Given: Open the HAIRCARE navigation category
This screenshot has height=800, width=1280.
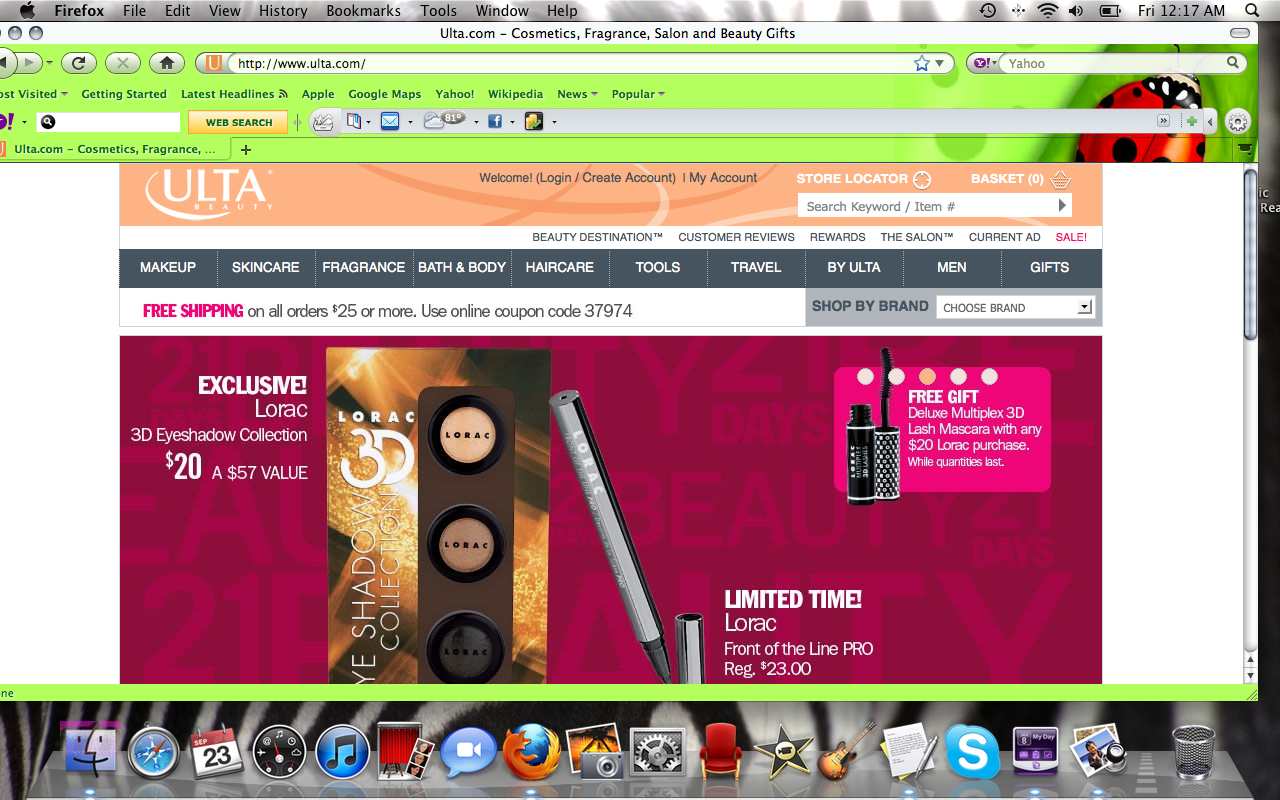Looking at the screenshot, I should point(560,267).
